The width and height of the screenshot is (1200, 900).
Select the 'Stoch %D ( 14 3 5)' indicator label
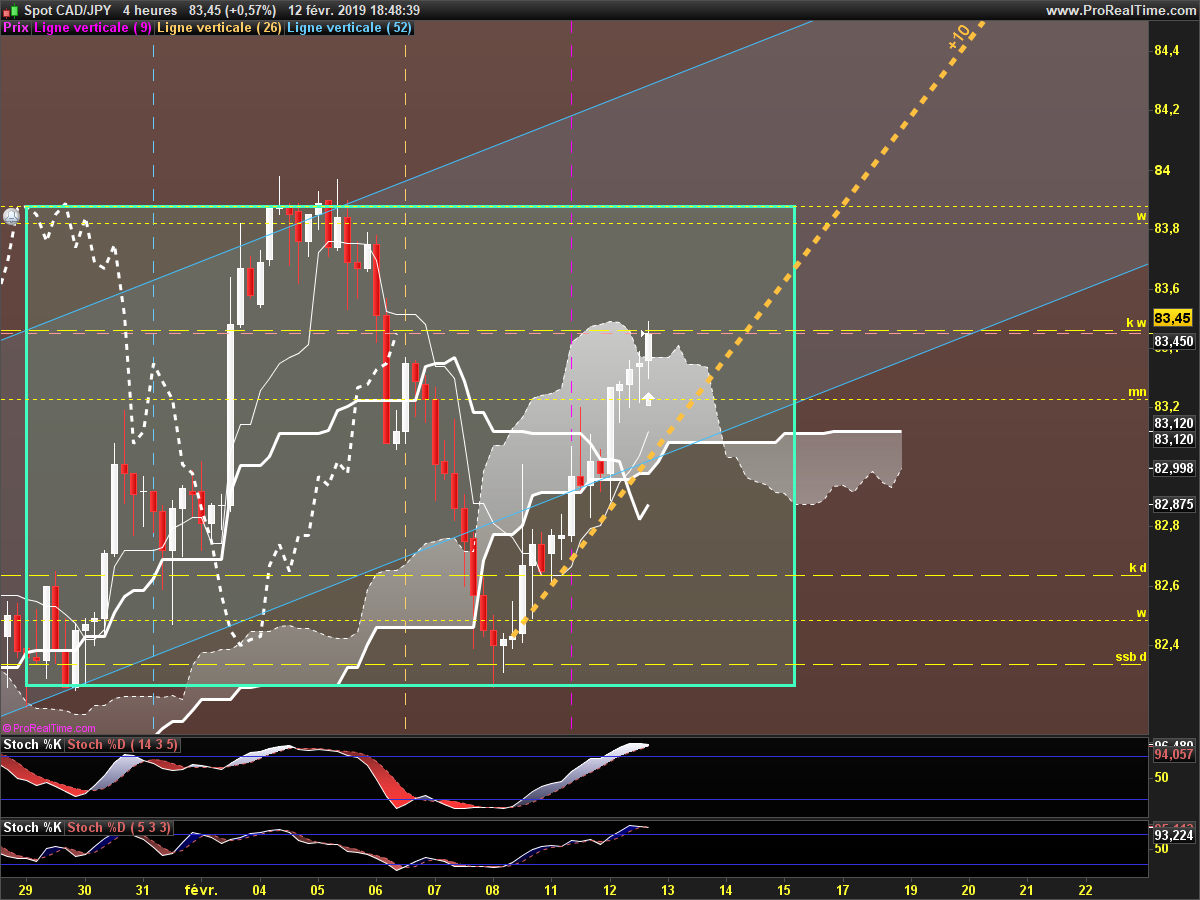coord(125,744)
